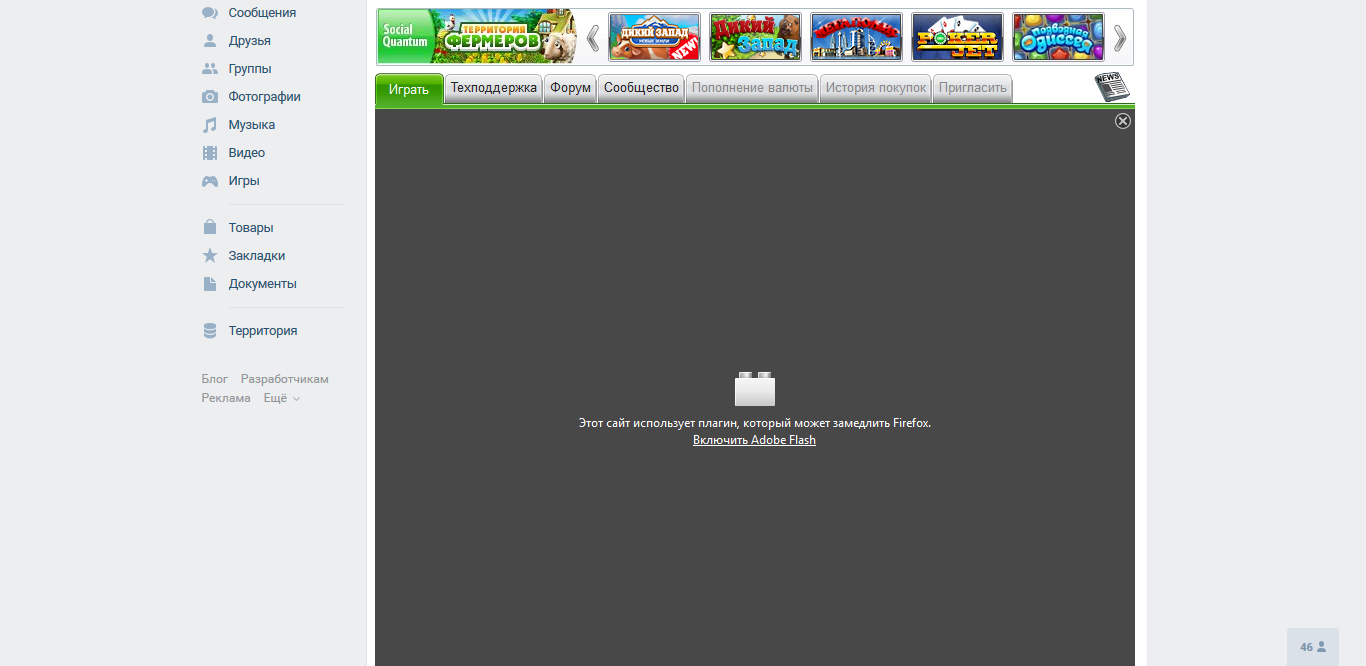Close the plugin notice with the X
Viewport: 1366px width, 666px height.
(1123, 121)
